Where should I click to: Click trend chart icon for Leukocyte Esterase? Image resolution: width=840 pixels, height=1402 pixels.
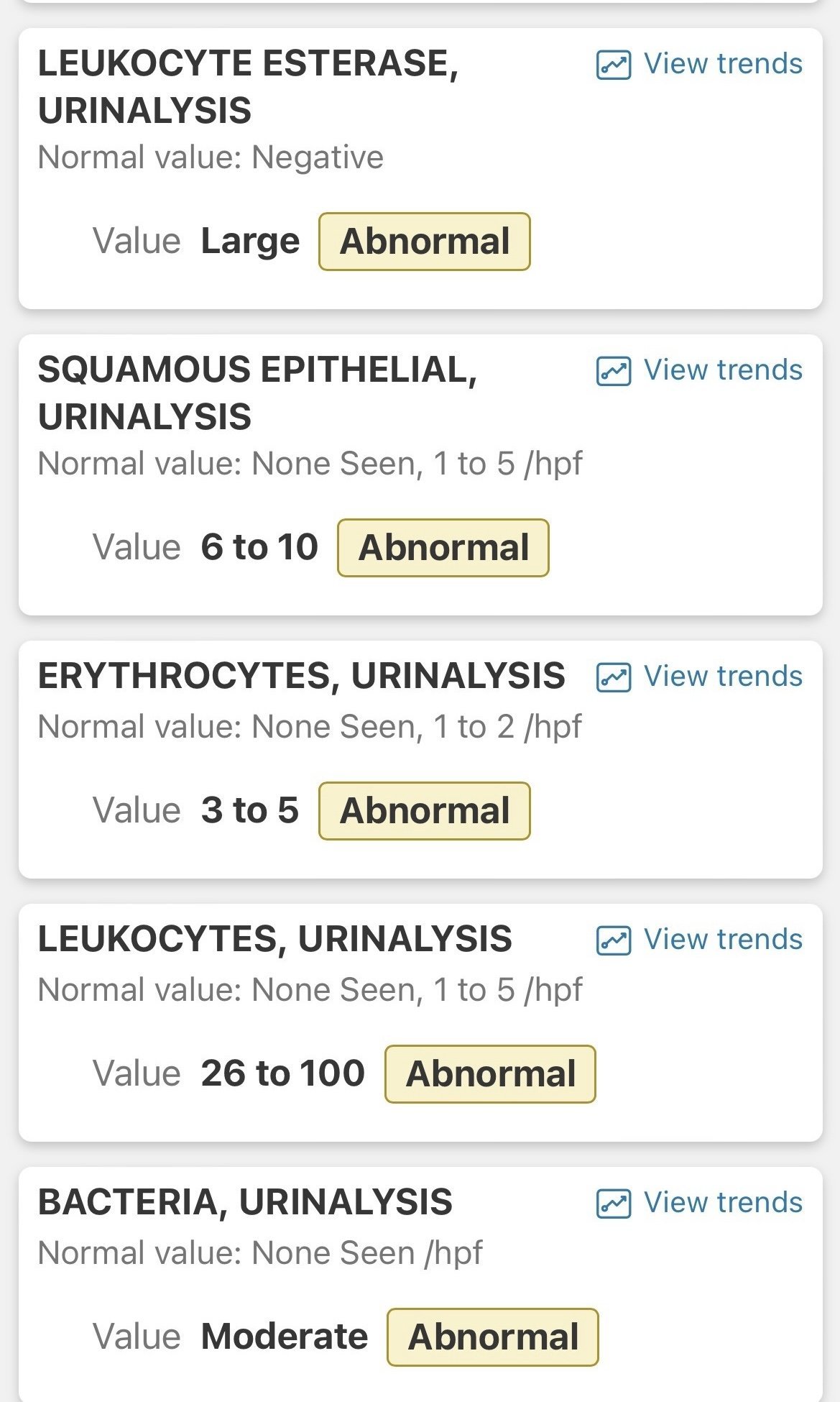coord(613,65)
